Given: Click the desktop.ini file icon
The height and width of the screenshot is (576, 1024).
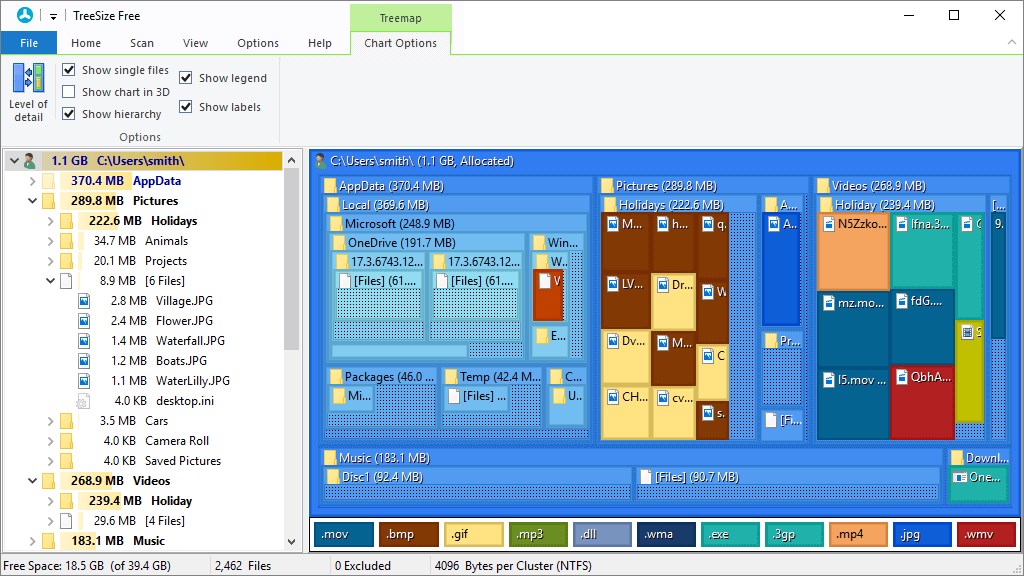Looking at the screenshot, I should [x=83, y=400].
